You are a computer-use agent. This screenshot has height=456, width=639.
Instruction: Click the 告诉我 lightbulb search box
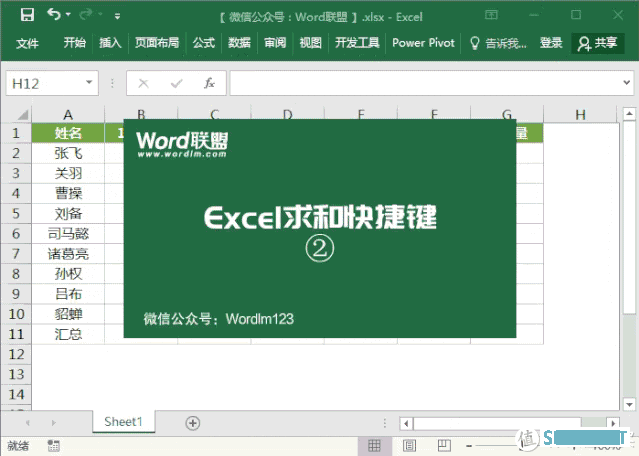(x=498, y=43)
